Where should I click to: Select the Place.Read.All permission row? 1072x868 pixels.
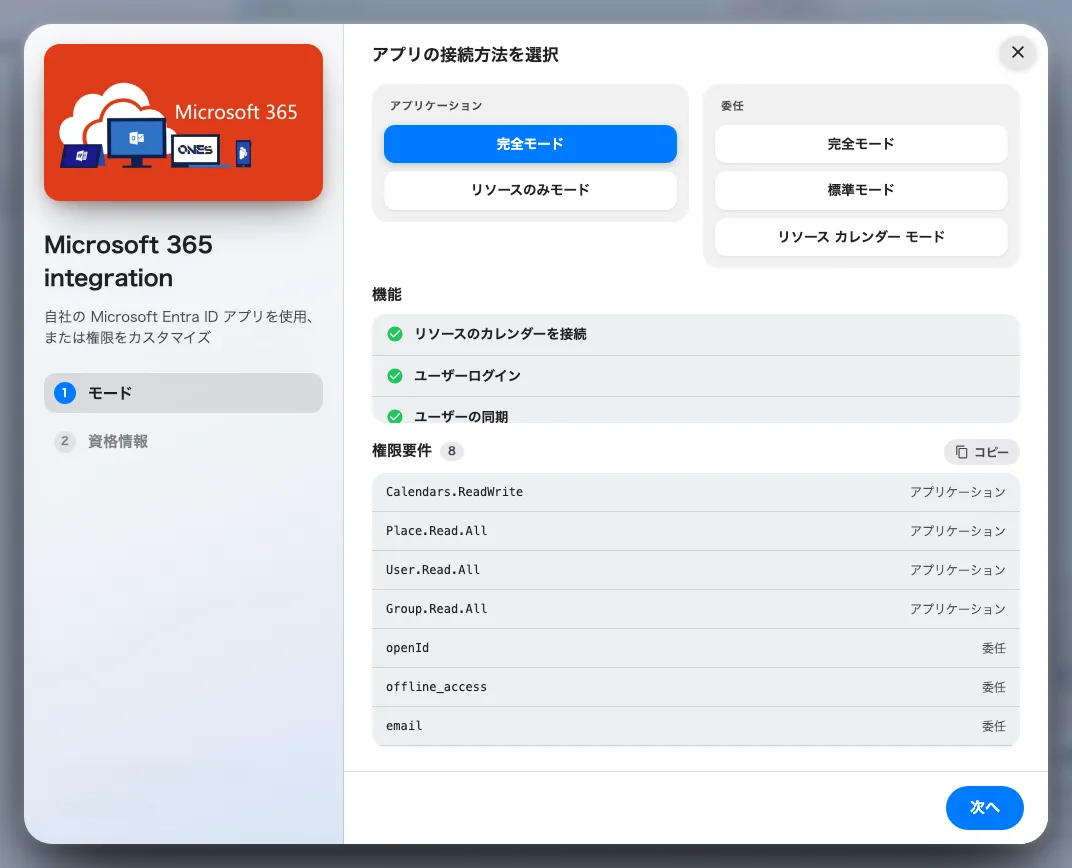(x=695, y=531)
